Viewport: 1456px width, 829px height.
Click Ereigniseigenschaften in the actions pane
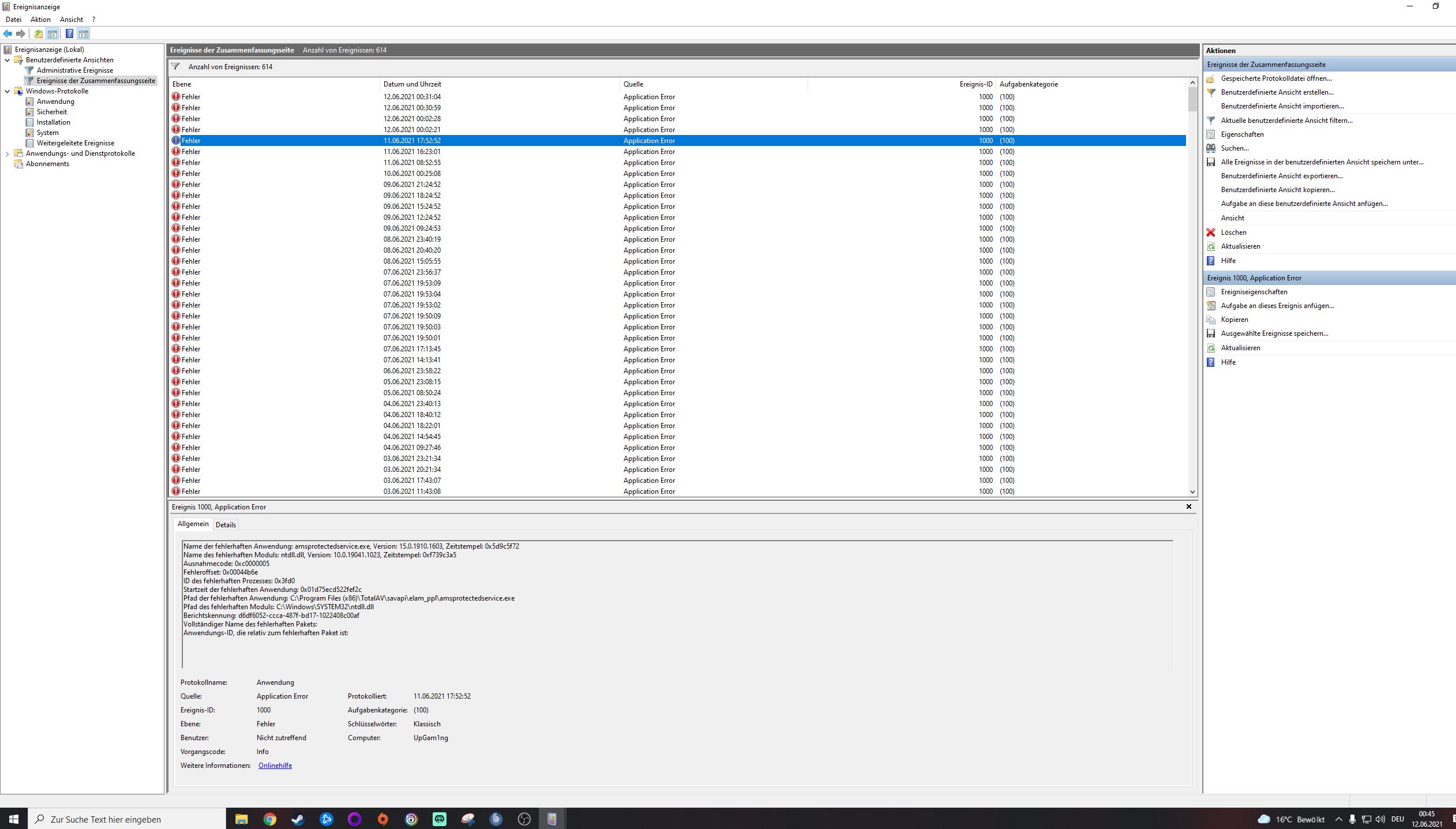click(x=1254, y=292)
